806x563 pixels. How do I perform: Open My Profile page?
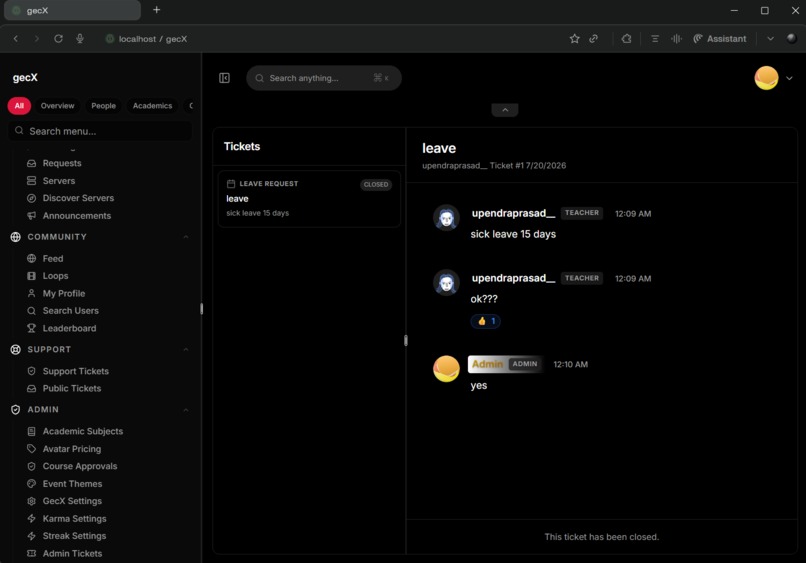(64, 293)
